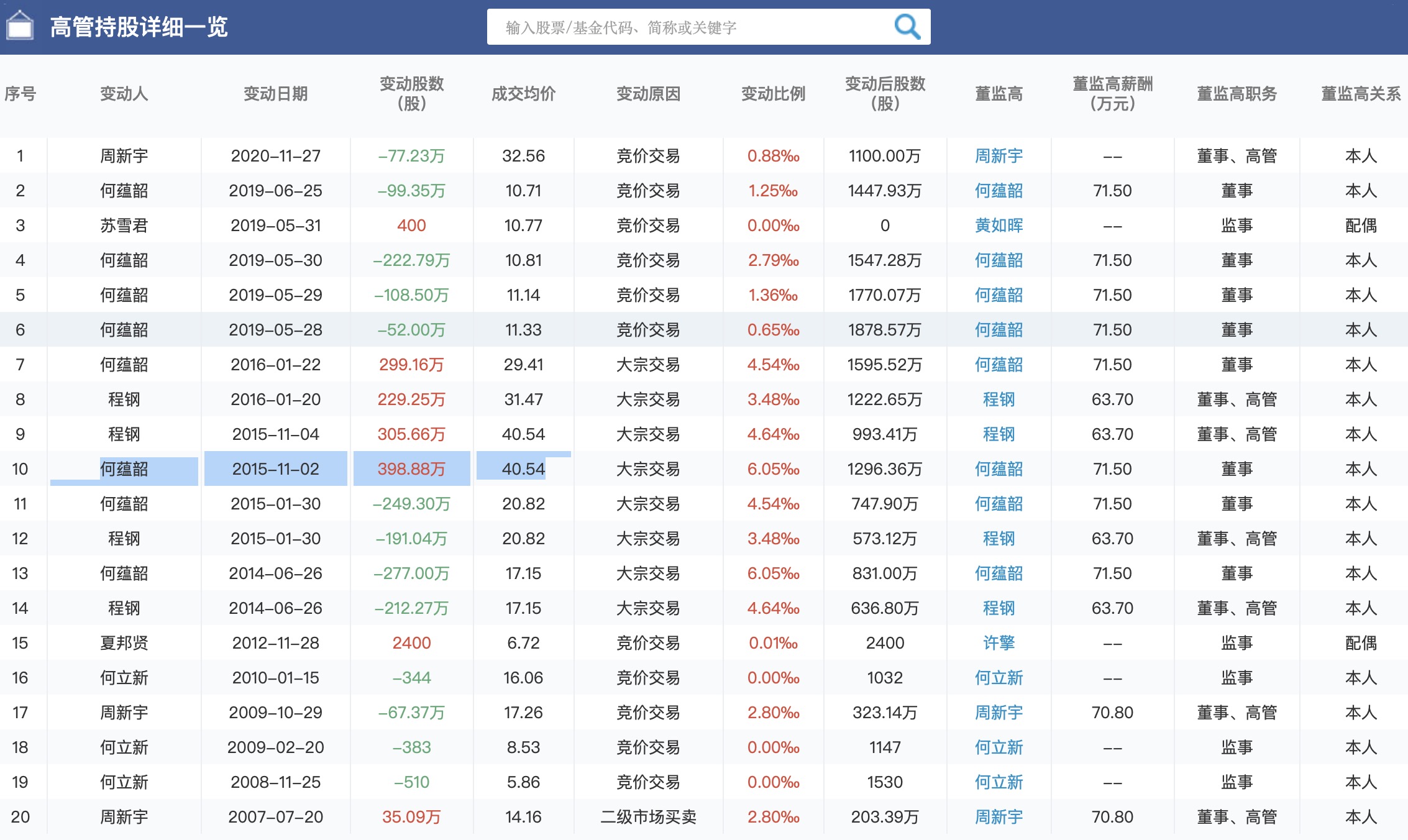The image size is (1408, 840).
Task: Click the home logo icon
Action: [x=20, y=26]
